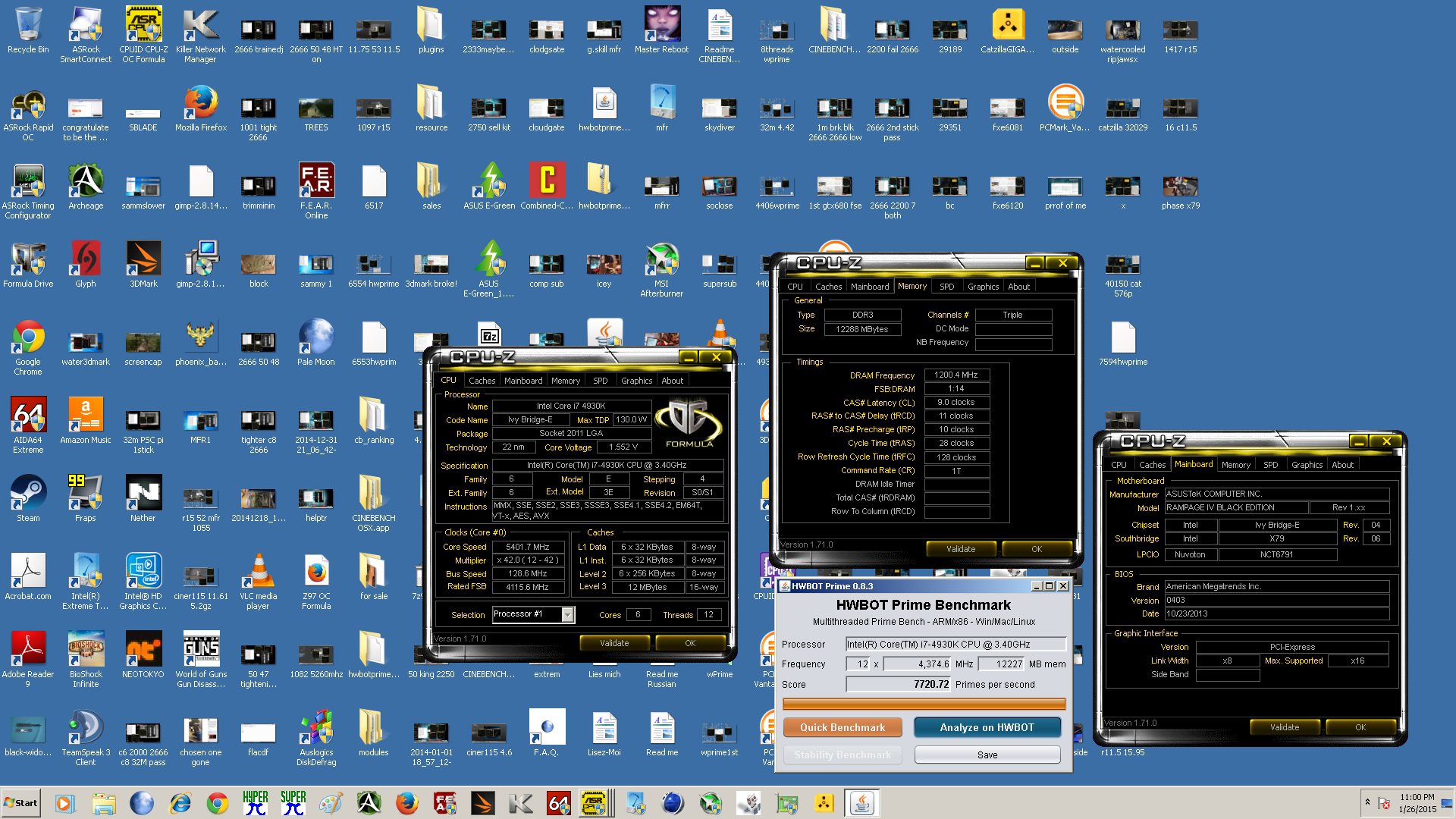
Task: Save the HWBOT Prime result
Action: pos(987,755)
